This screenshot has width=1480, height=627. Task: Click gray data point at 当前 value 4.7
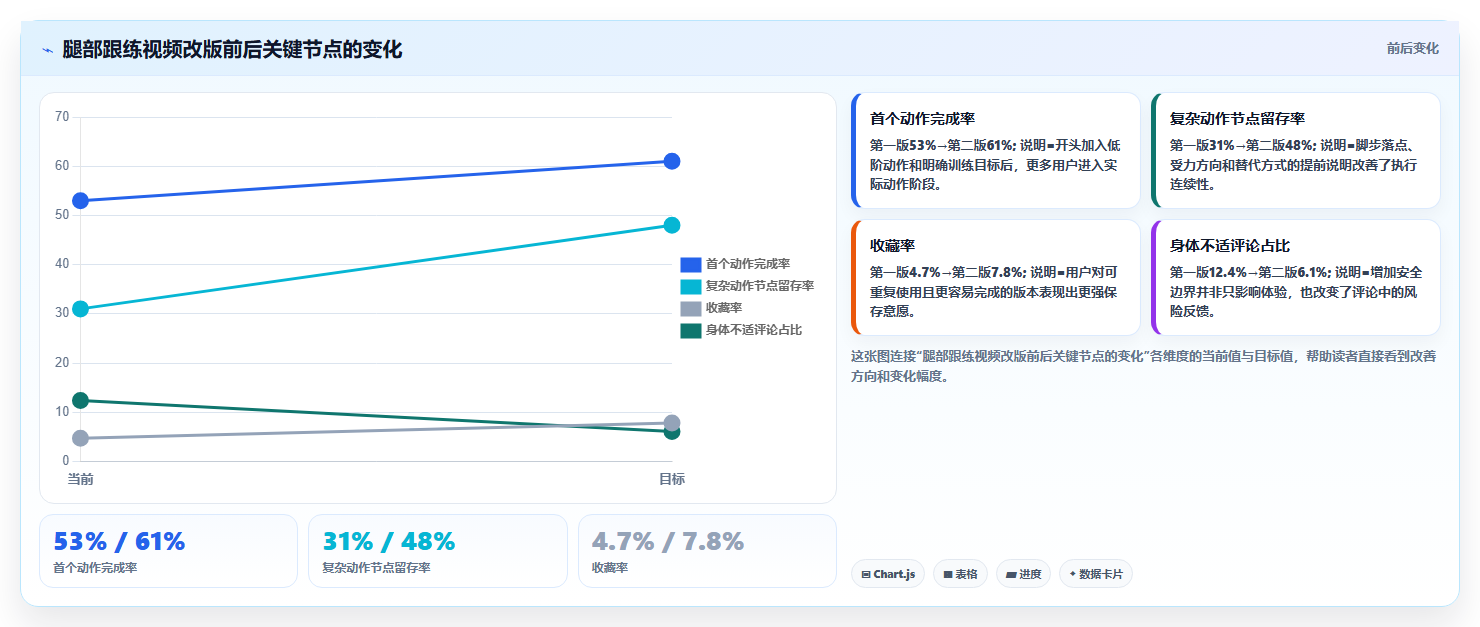(81, 438)
